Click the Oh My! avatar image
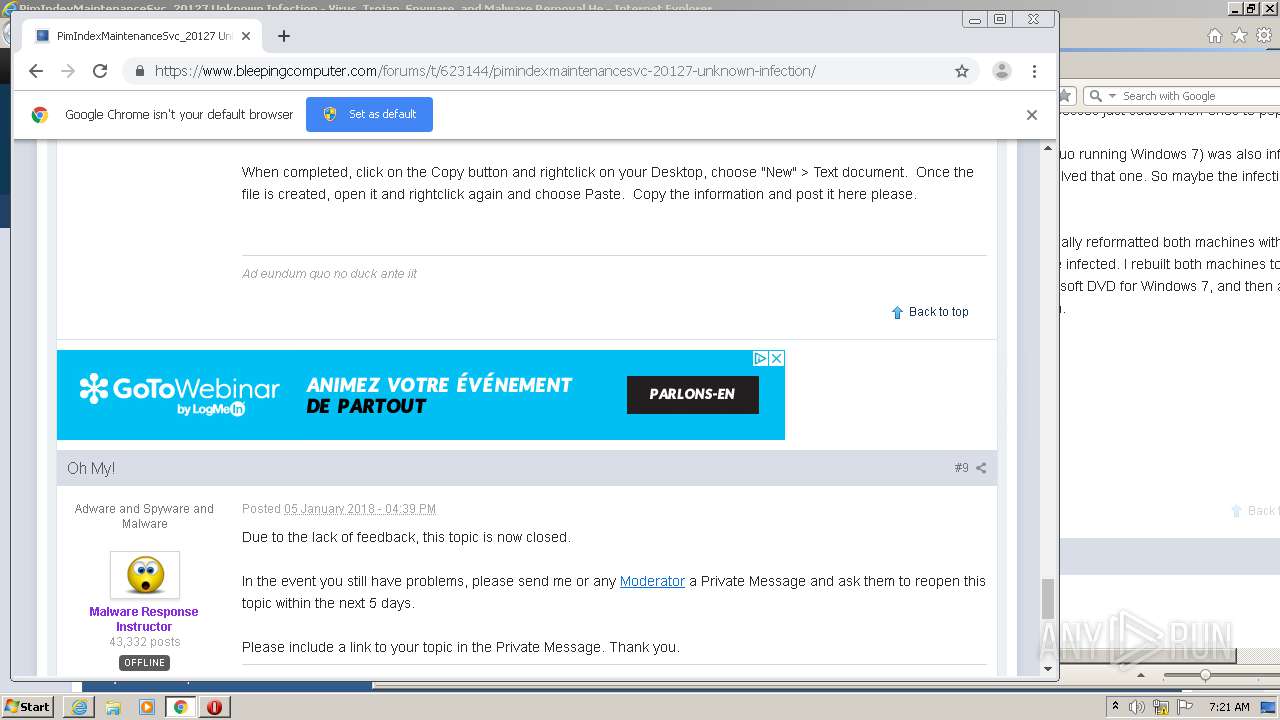 point(145,575)
